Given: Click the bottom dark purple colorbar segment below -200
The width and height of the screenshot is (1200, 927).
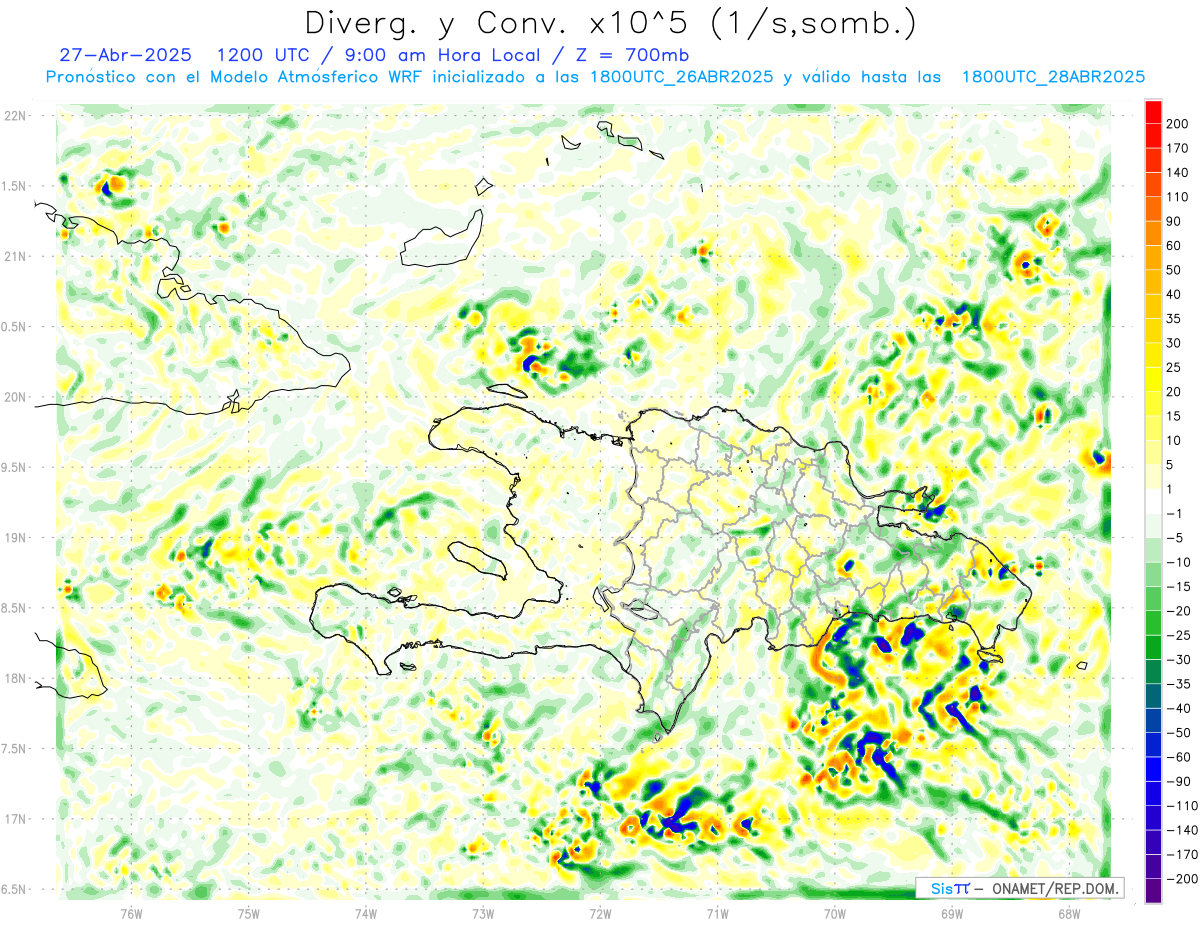Looking at the screenshot, I should (1153, 891).
